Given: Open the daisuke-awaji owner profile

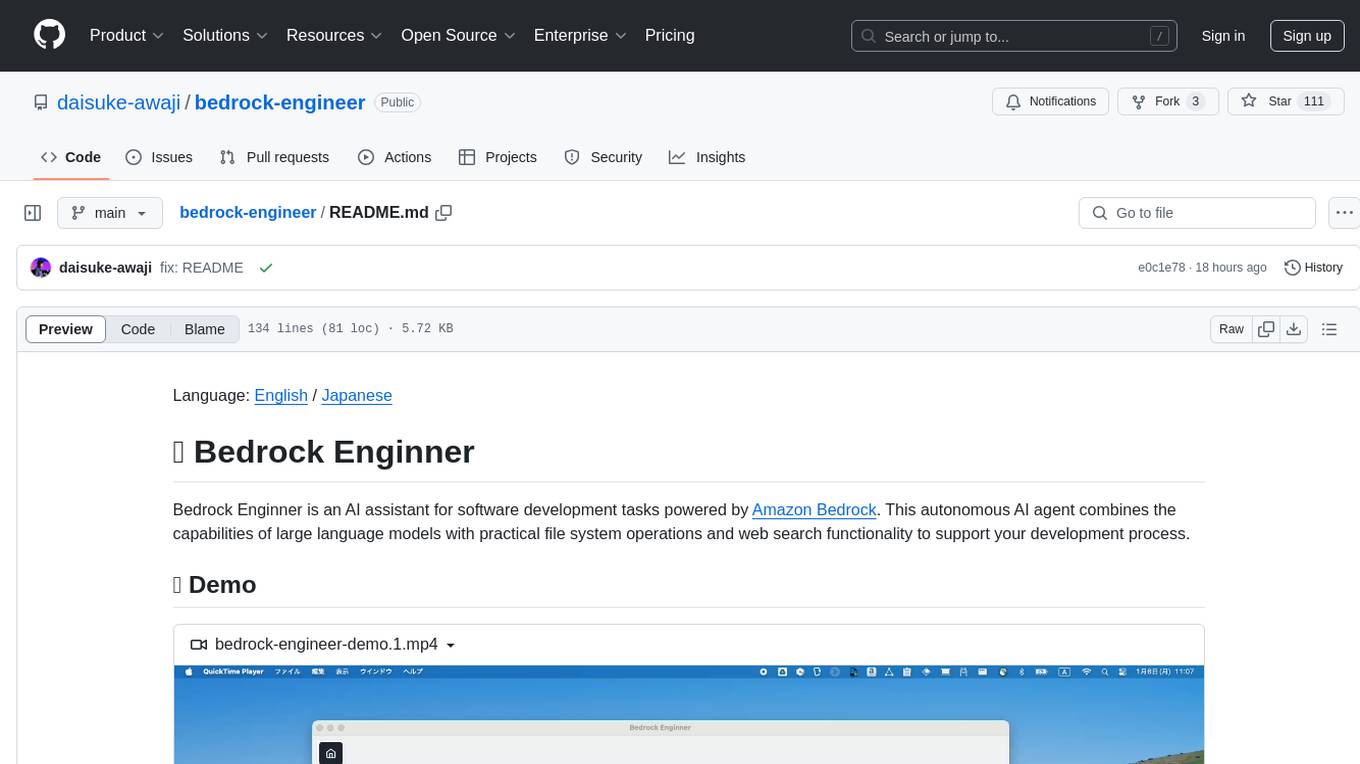Looking at the screenshot, I should click(x=119, y=102).
